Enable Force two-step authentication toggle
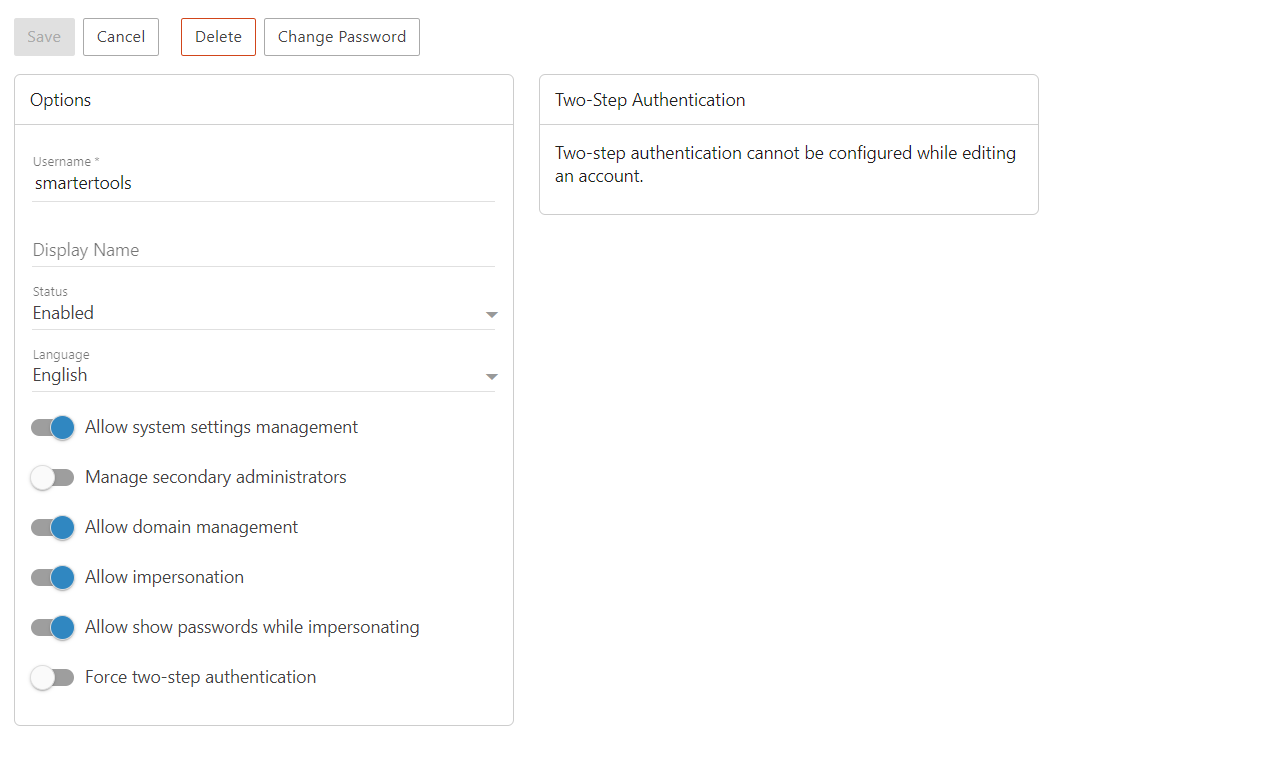 click(53, 678)
